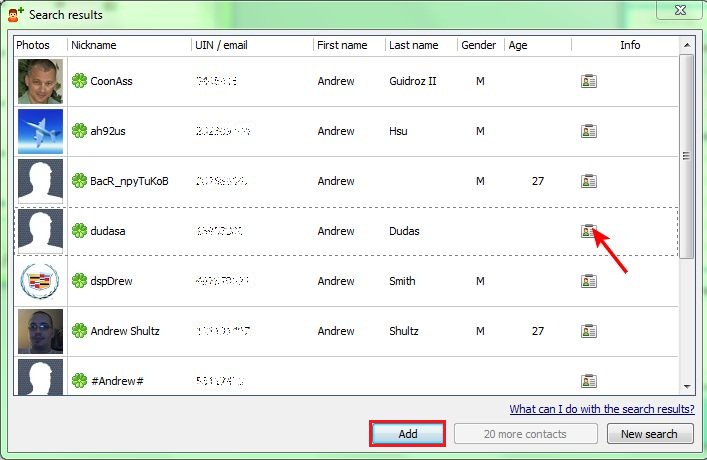Open info card for dspDrew
Viewport: 707px width, 460px height.
589,281
